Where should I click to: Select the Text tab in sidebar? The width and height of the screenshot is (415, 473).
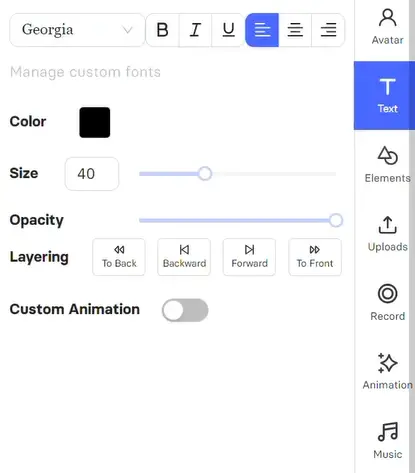point(384,95)
